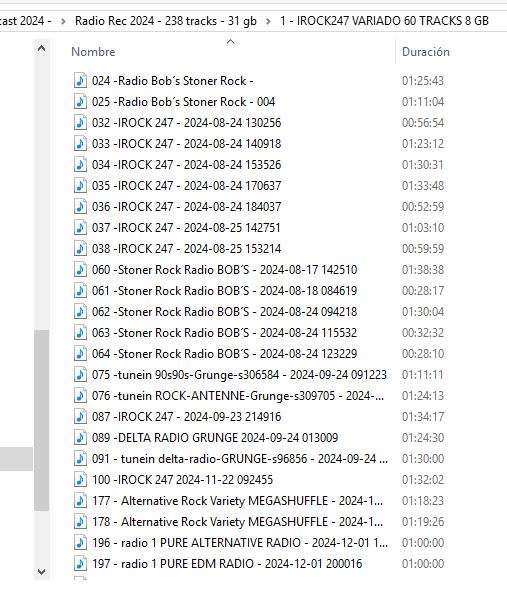Click audio icon of 197 - radio 1 PURE EDM
The height and width of the screenshot is (600, 507).
[80, 564]
